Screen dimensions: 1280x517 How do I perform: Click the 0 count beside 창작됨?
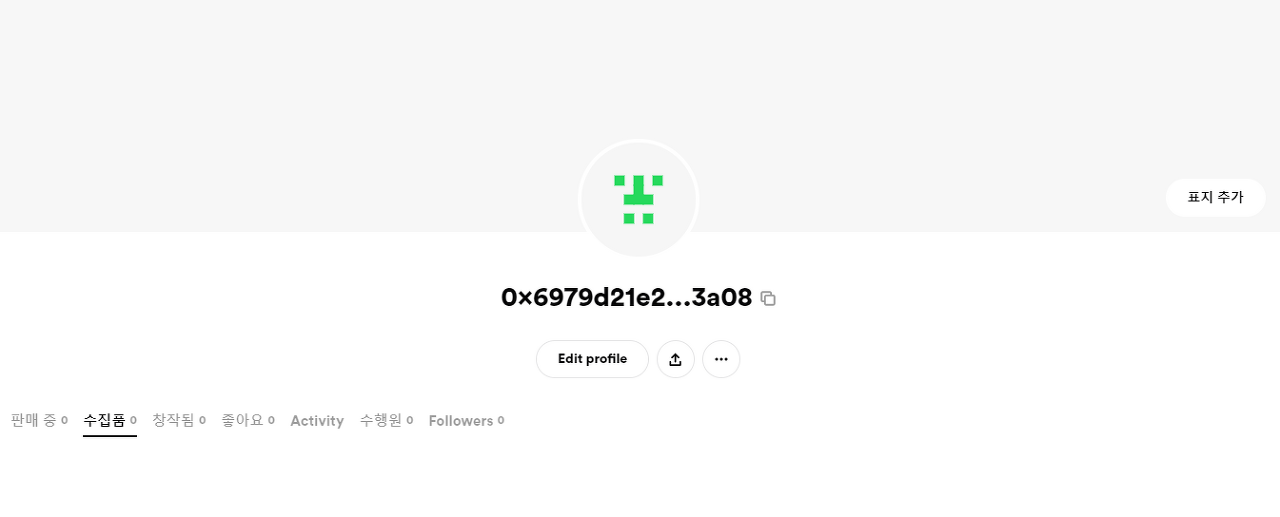[202, 421]
